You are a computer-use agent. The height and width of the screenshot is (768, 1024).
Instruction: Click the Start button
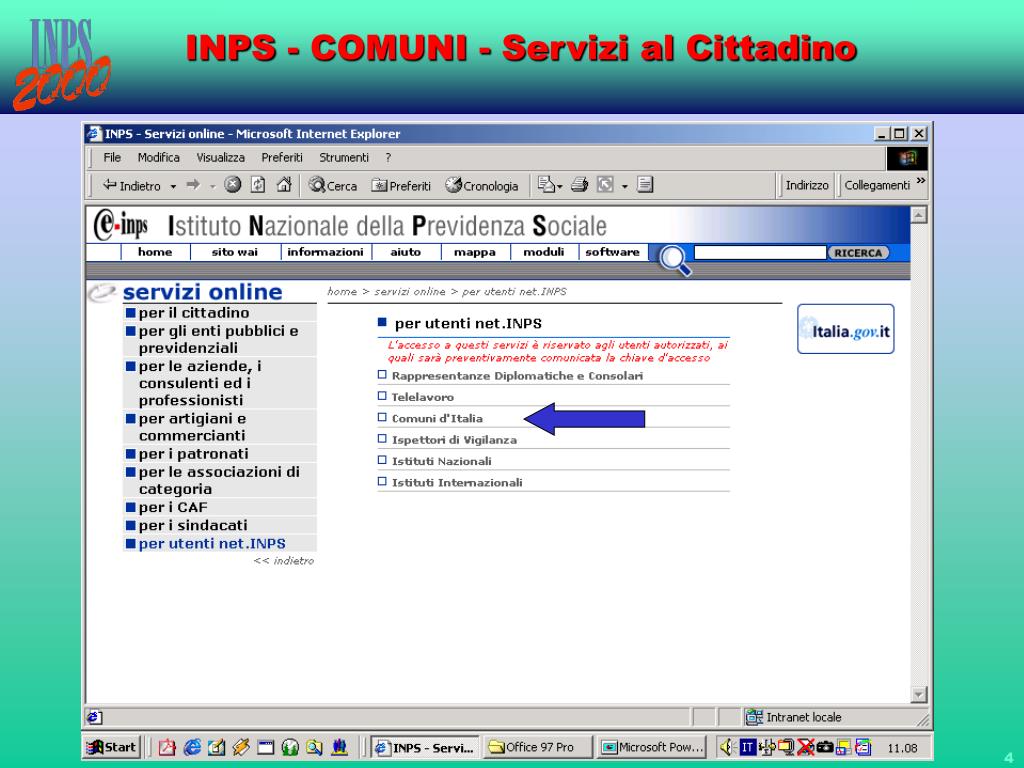[x=112, y=747]
